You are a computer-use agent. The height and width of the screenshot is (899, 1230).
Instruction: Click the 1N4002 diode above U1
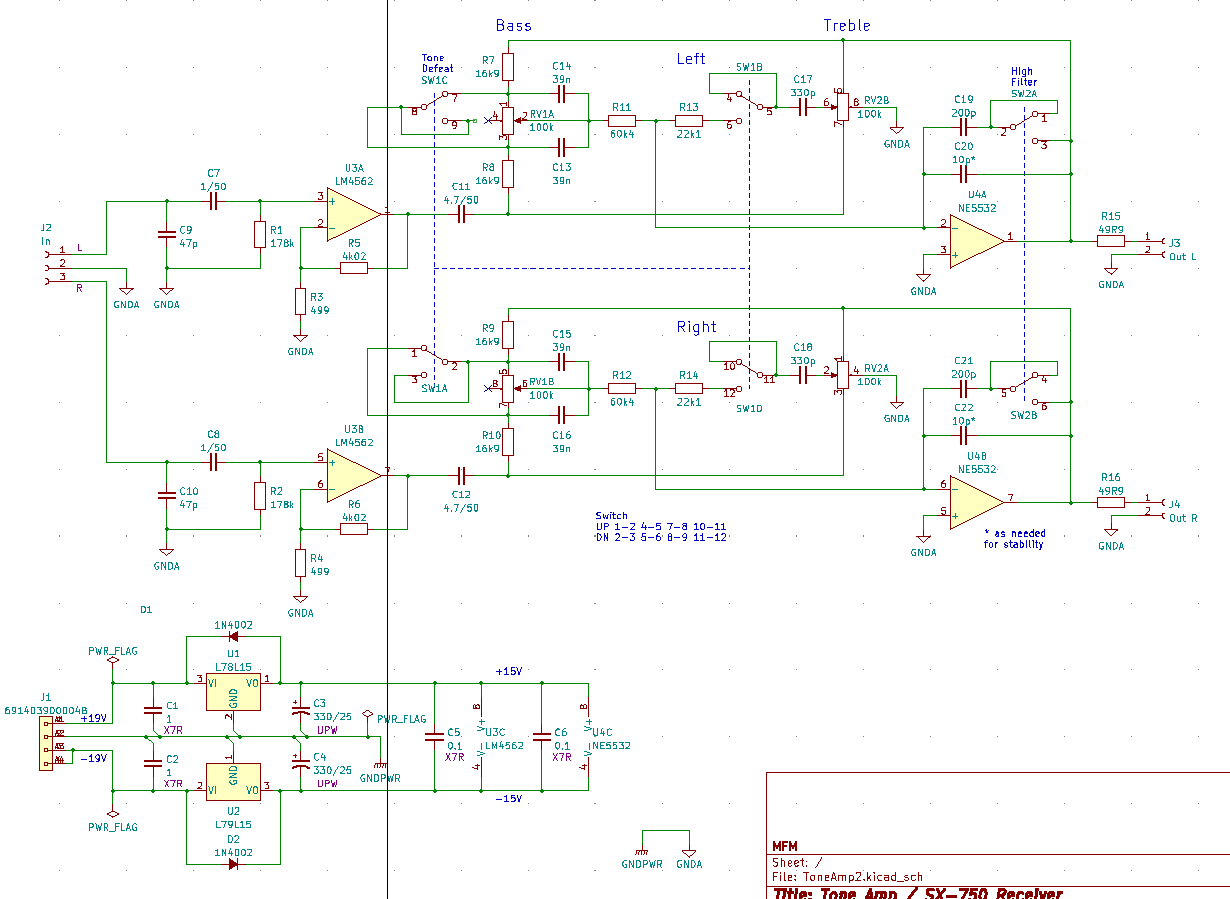point(233,636)
